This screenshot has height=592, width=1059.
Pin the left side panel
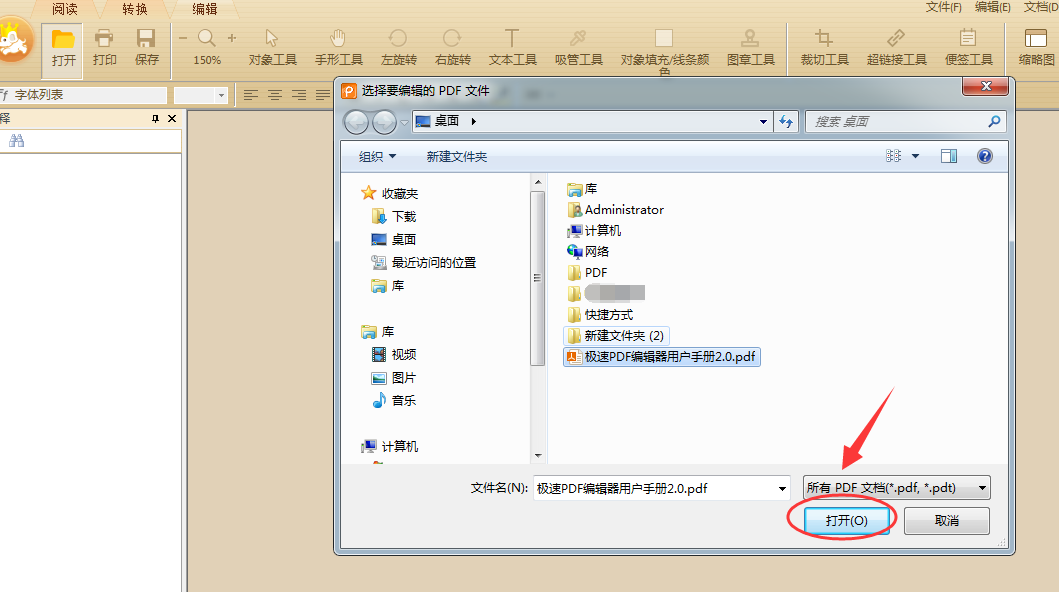click(x=155, y=119)
